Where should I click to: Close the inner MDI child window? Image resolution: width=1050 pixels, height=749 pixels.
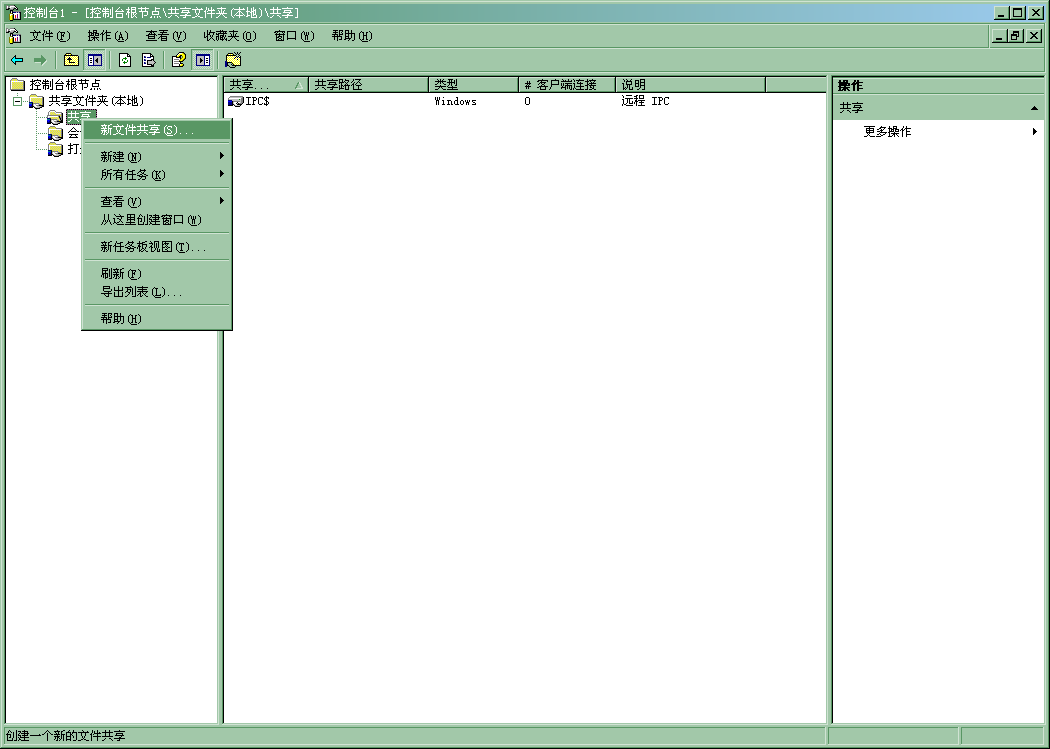[x=1034, y=36]
